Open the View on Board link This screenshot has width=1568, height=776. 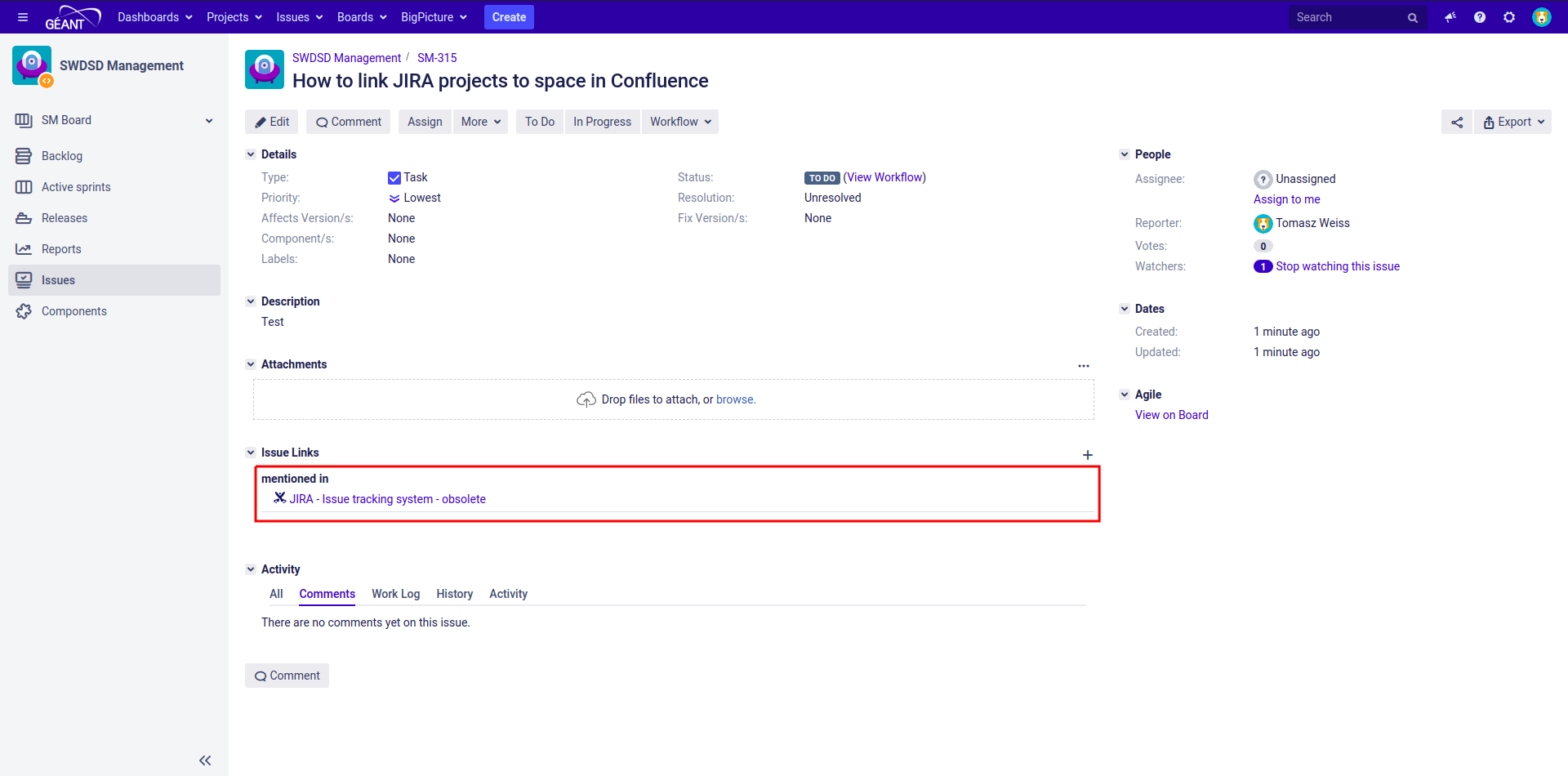(x=1172, y=415)
